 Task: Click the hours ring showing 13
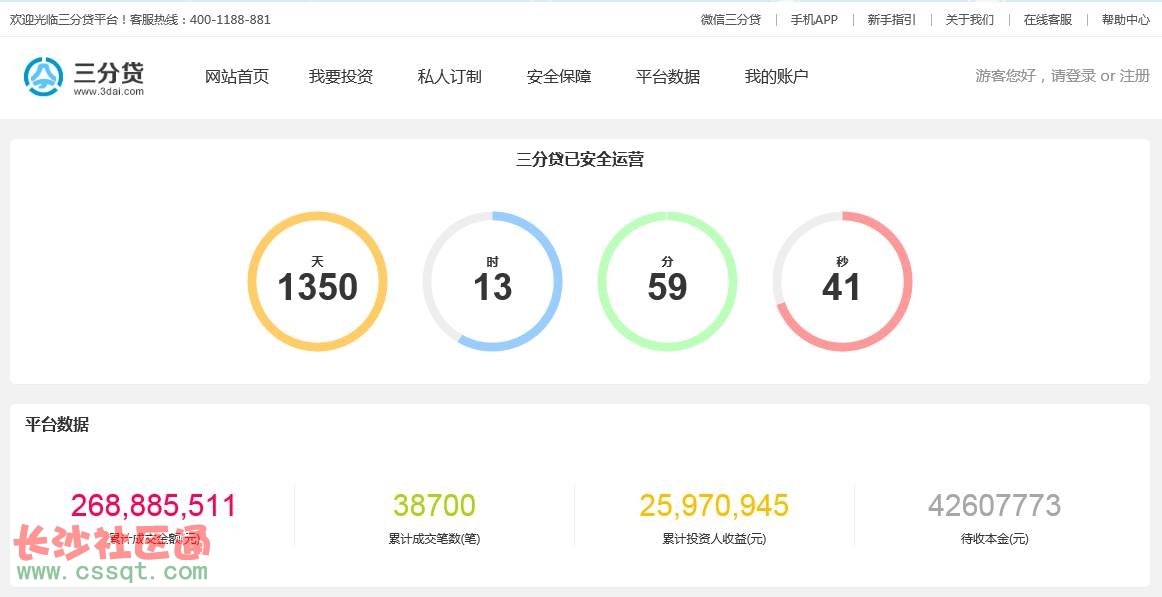492,281
